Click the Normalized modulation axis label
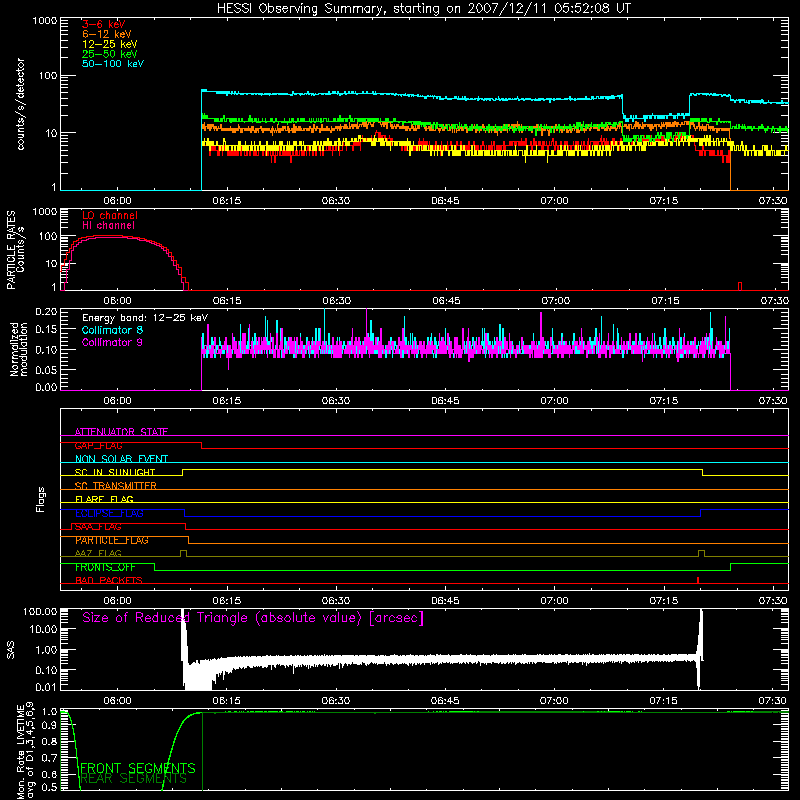This screenshot has height=800, width=800. coord(19,349)
